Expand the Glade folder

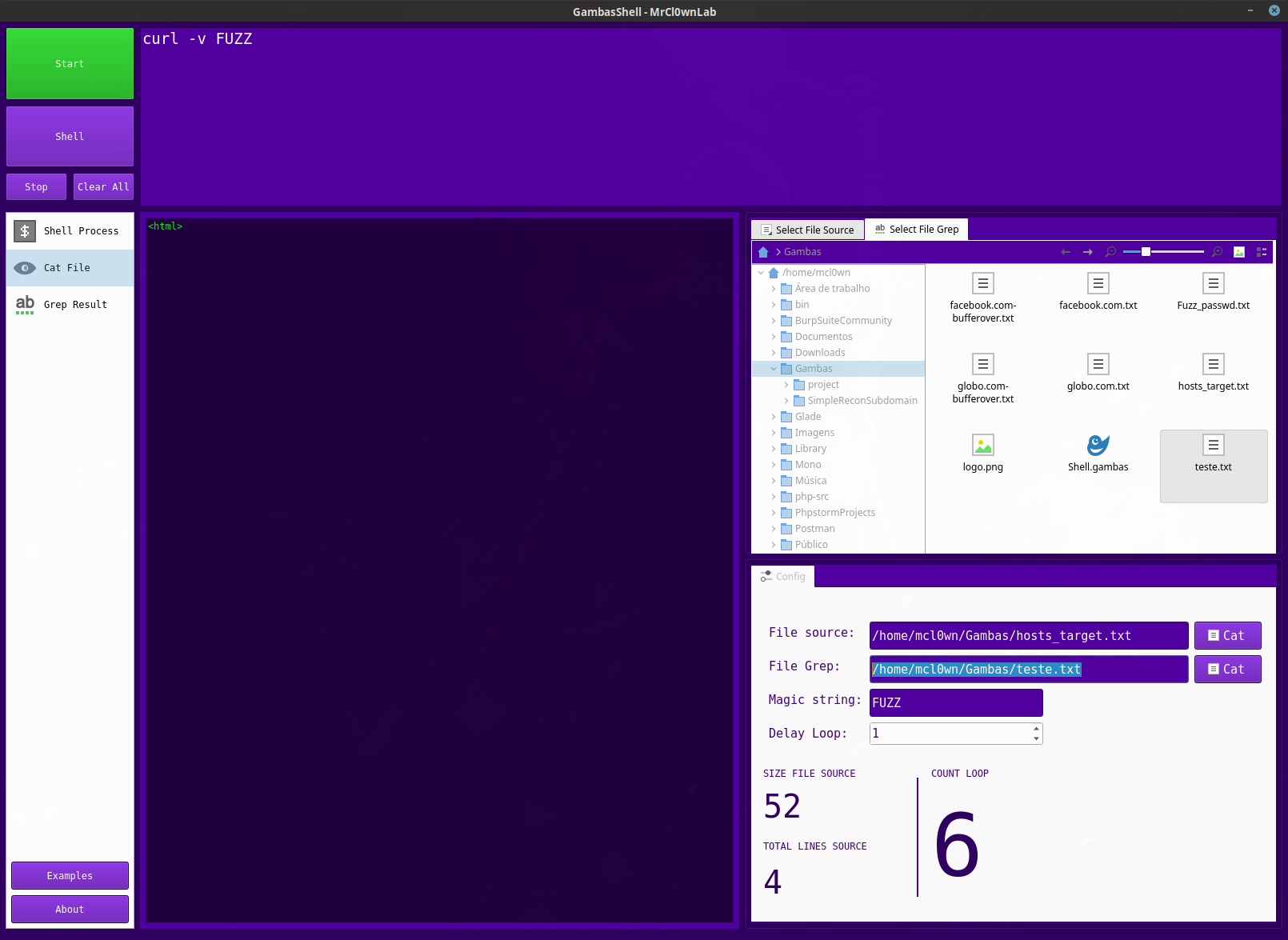coord(774,417)
